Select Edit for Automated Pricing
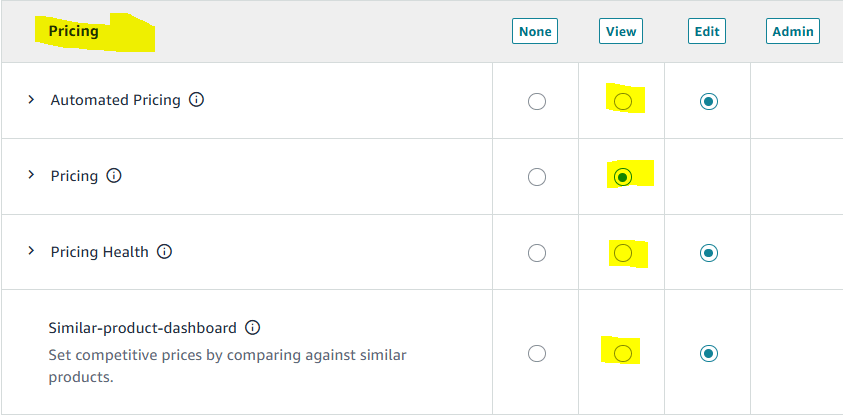Viewport: 843px width, 415px height. click(709, 101)
